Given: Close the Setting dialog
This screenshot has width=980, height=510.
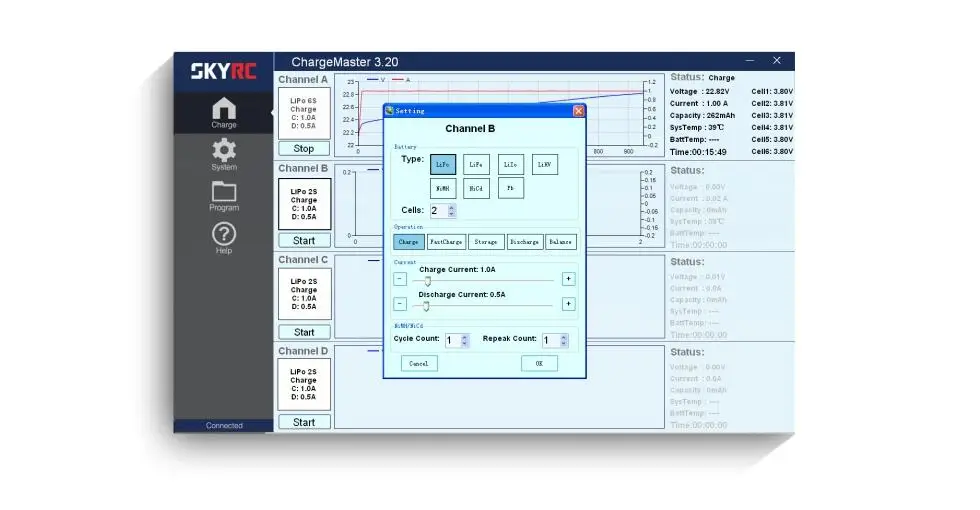Looking at the screenshot, I should pos(578,111).
